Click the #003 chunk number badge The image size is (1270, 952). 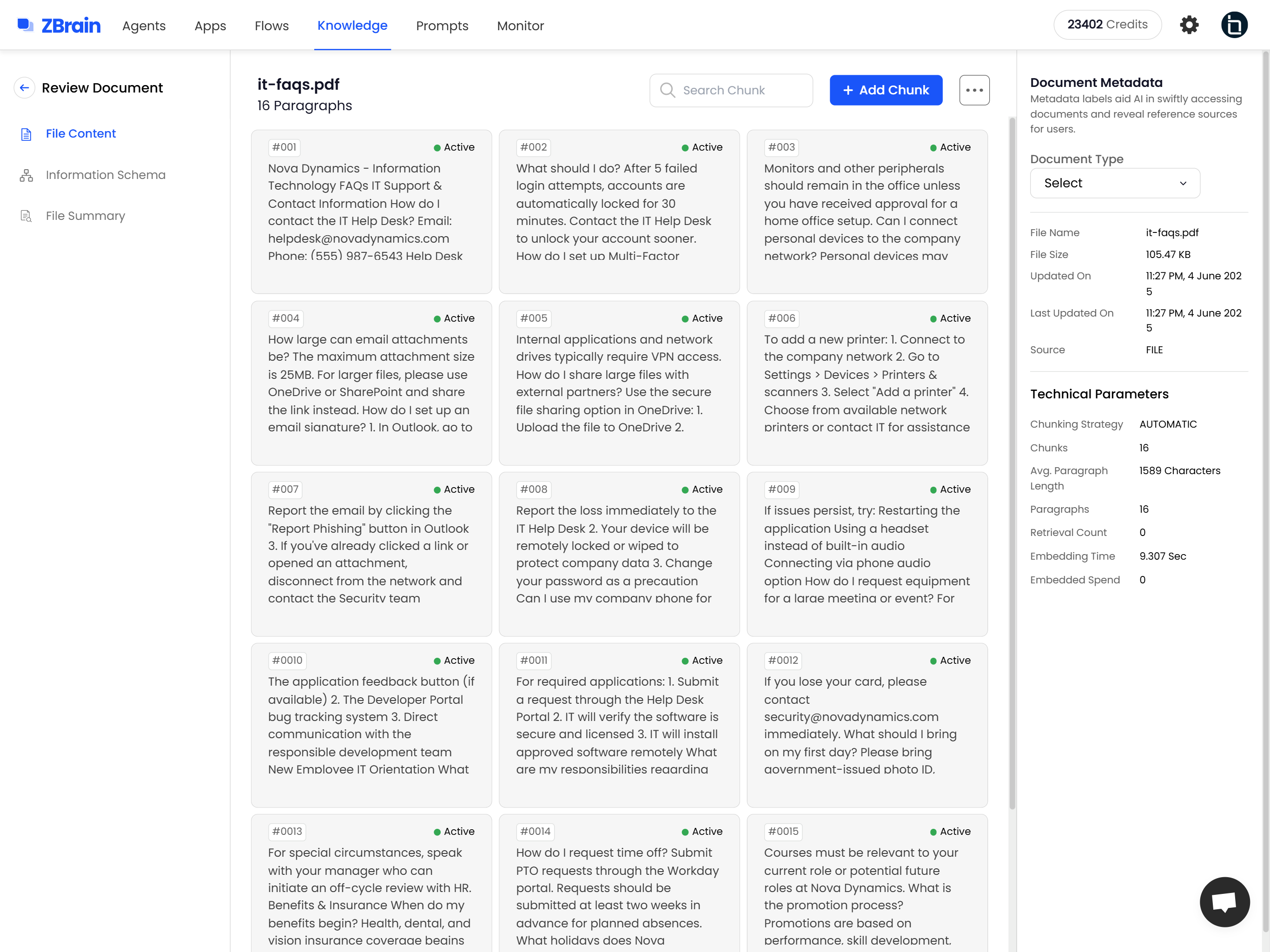pos(781,147)
